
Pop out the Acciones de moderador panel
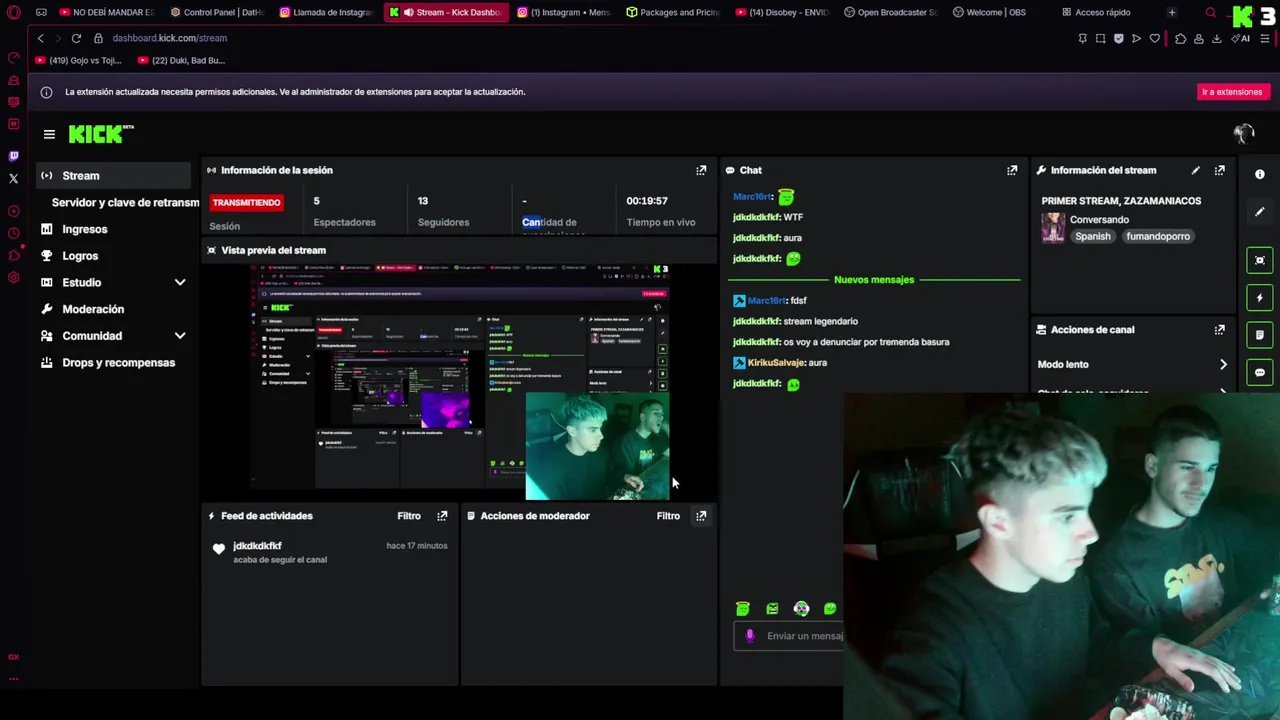tap(701, 516)
